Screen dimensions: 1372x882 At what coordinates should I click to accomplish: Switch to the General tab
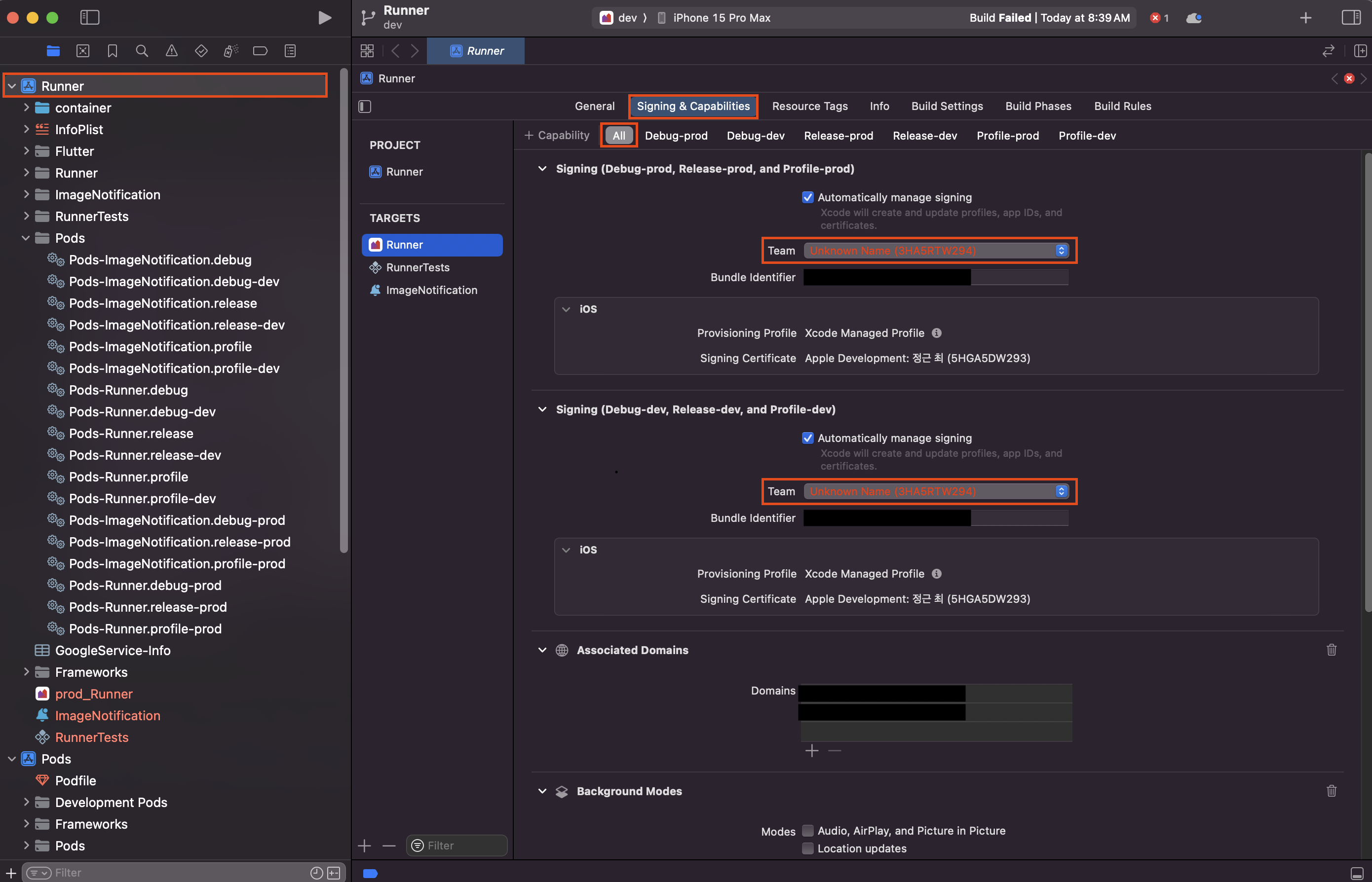595,106
